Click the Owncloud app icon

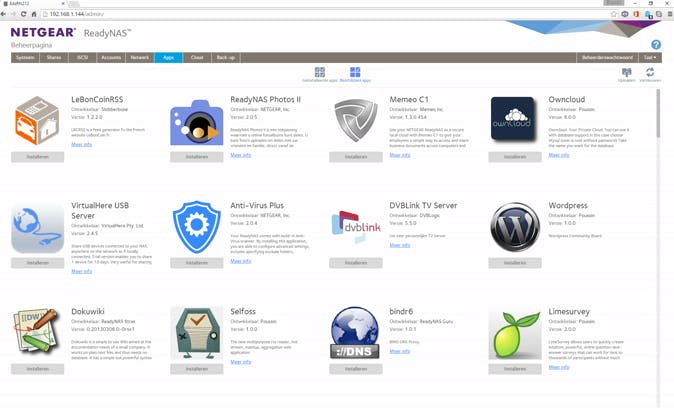click(514, 119)
